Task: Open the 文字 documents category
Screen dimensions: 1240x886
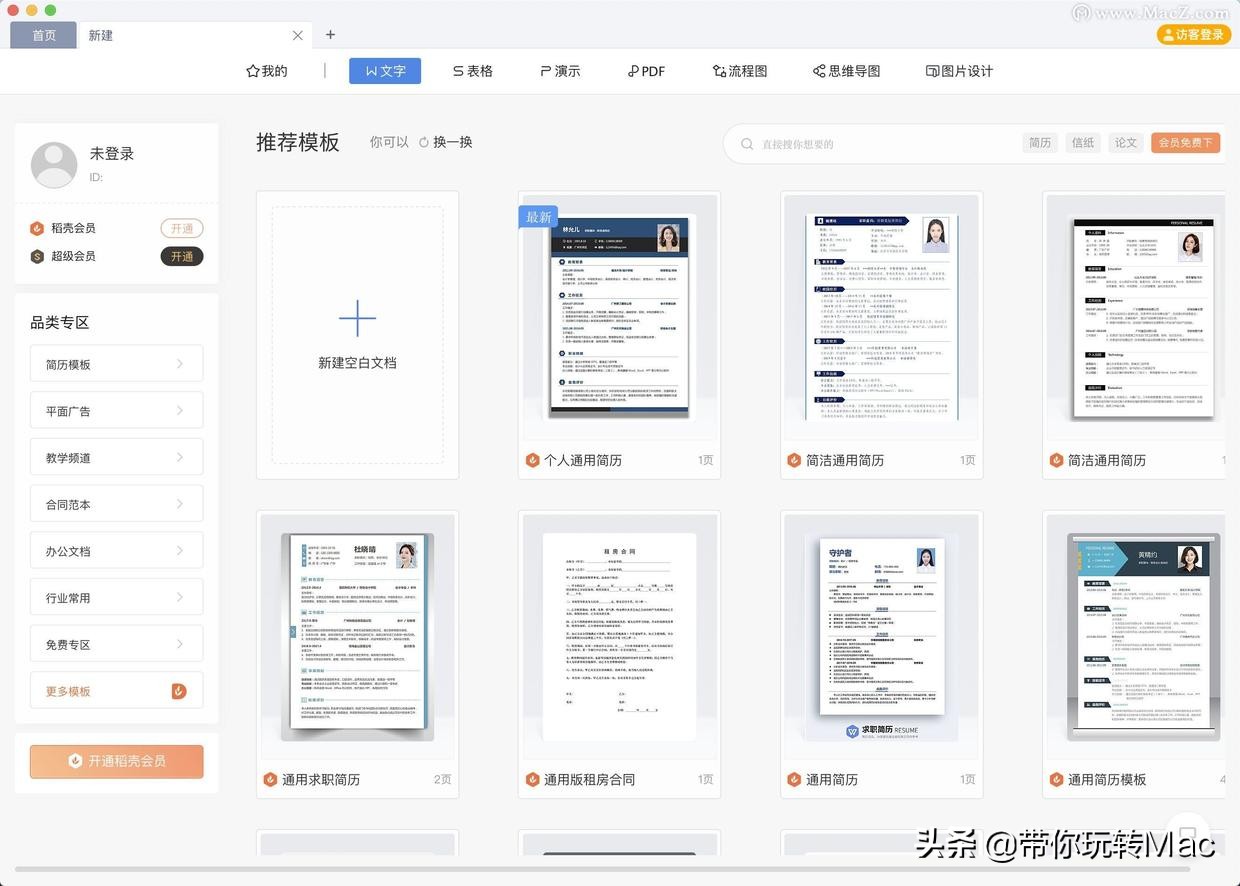Action: pos(385,71)
